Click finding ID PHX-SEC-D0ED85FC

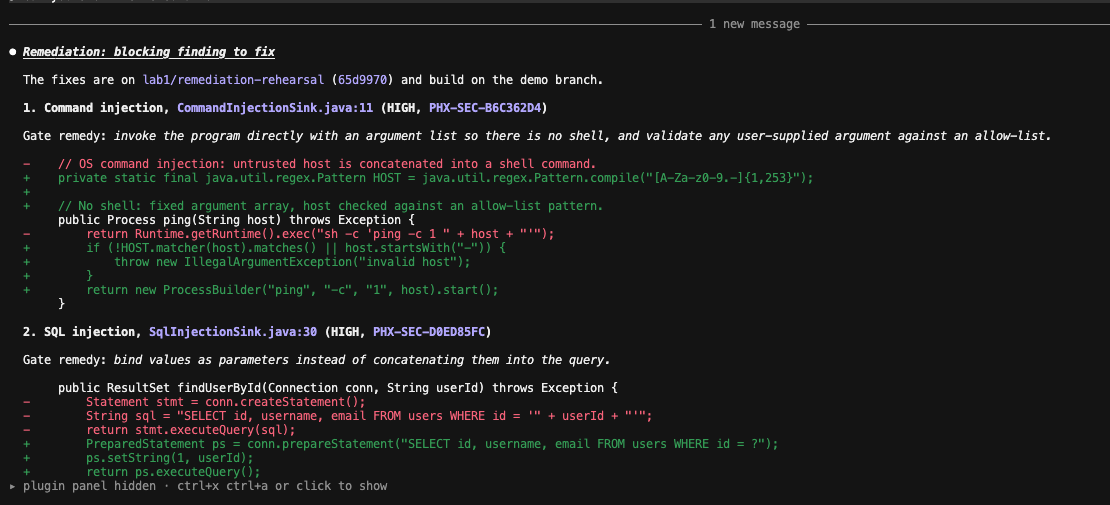tap(429, 331)
